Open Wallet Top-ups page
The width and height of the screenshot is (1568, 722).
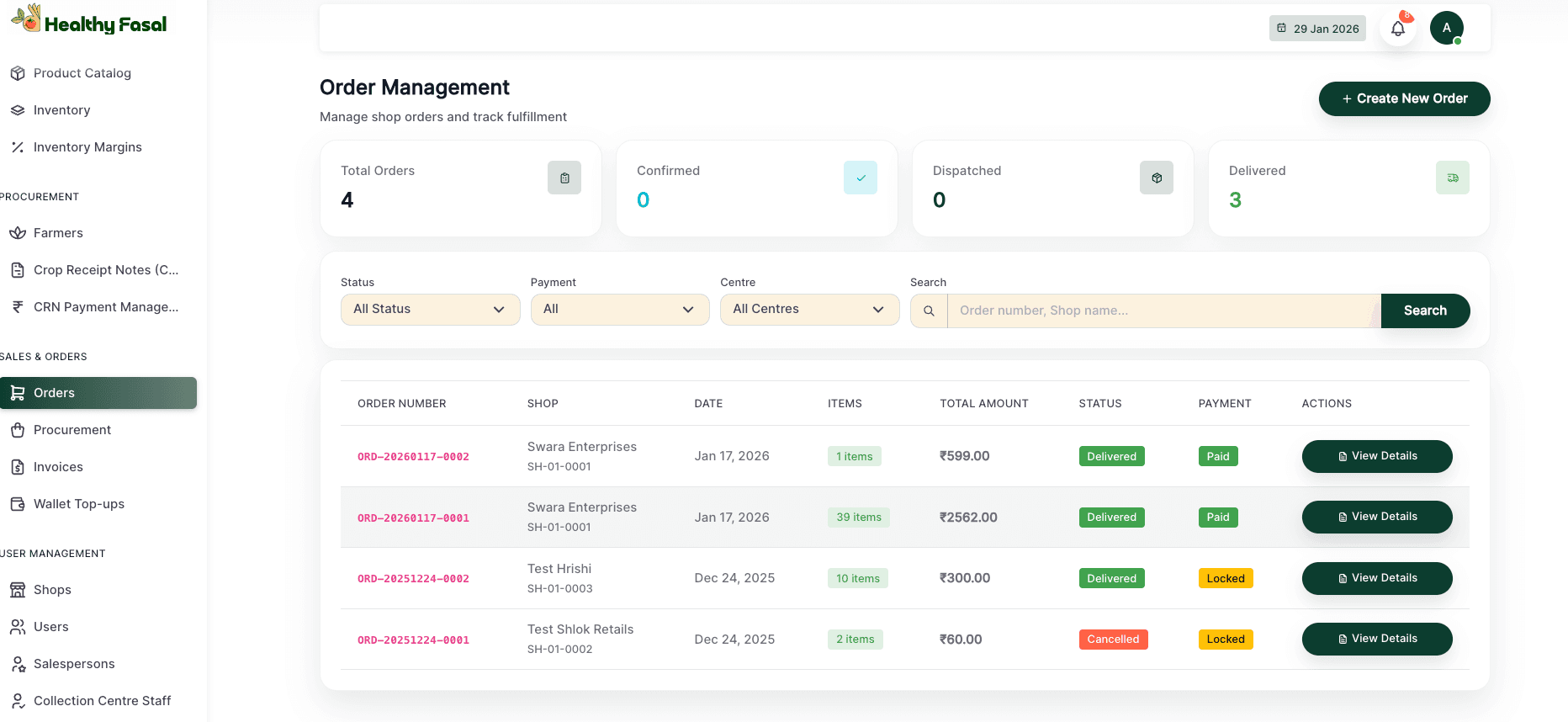click(79, 504)
